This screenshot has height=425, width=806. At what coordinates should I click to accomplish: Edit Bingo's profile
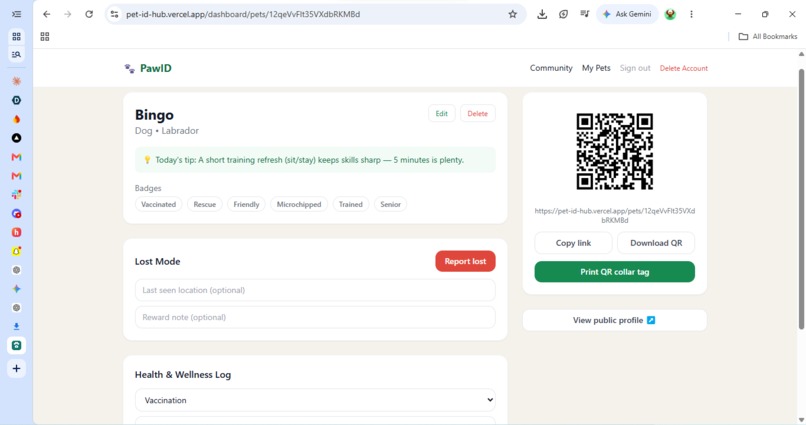[x=442, y=114]
